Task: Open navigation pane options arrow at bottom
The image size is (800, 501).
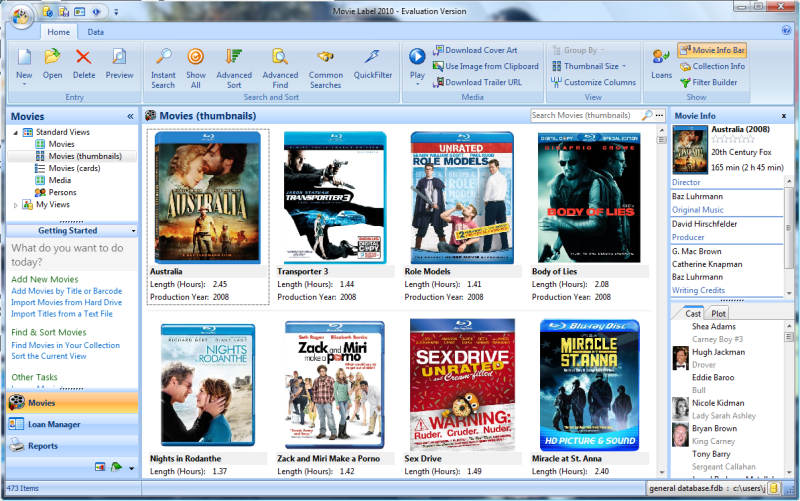Action: (132, 467)
